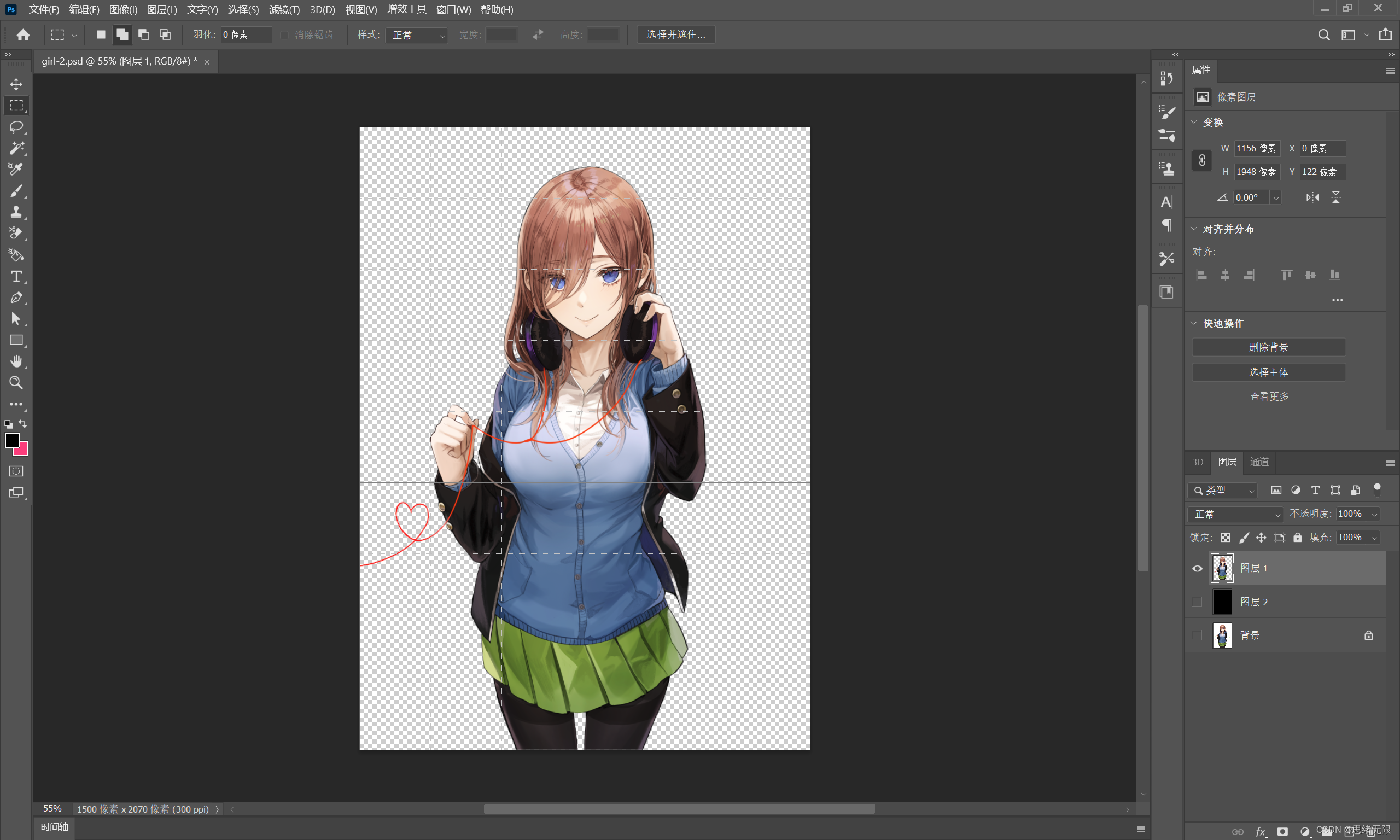Select the Pen tool
1400x840 pixels.
click(x=16, y=297)
